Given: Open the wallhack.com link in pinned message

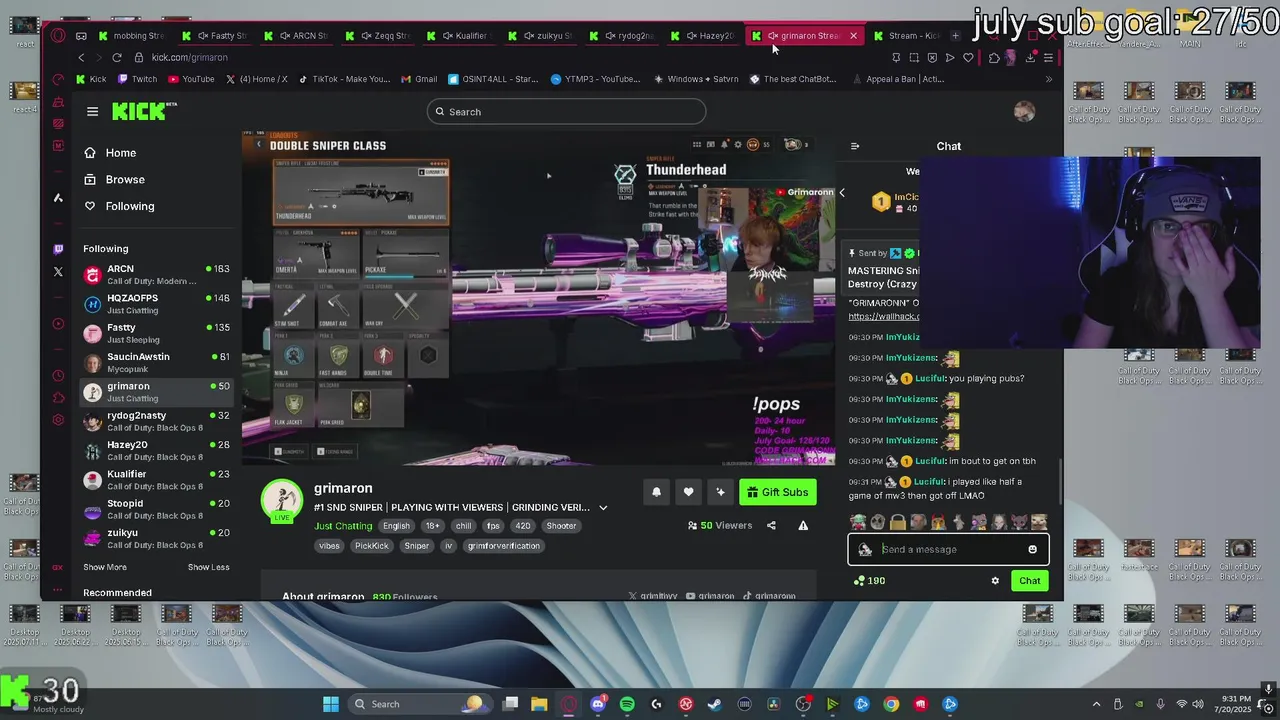Looking at the screenshot, I should click(x=883, y=316).
